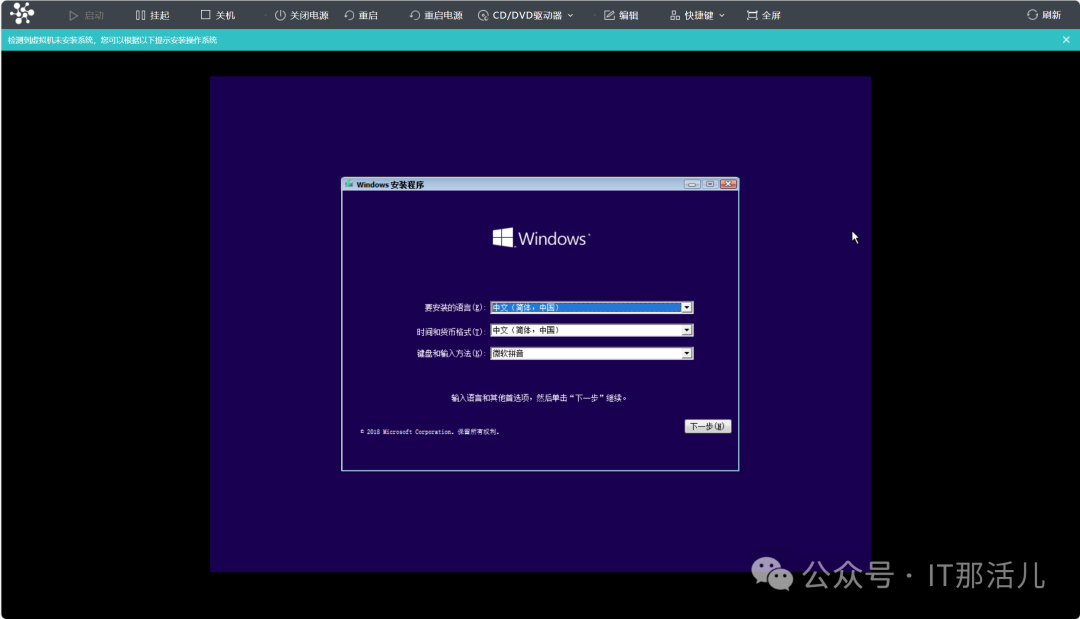
Task: Click the 启动 start button in the toolbar
Action: [x=87, y=15]
